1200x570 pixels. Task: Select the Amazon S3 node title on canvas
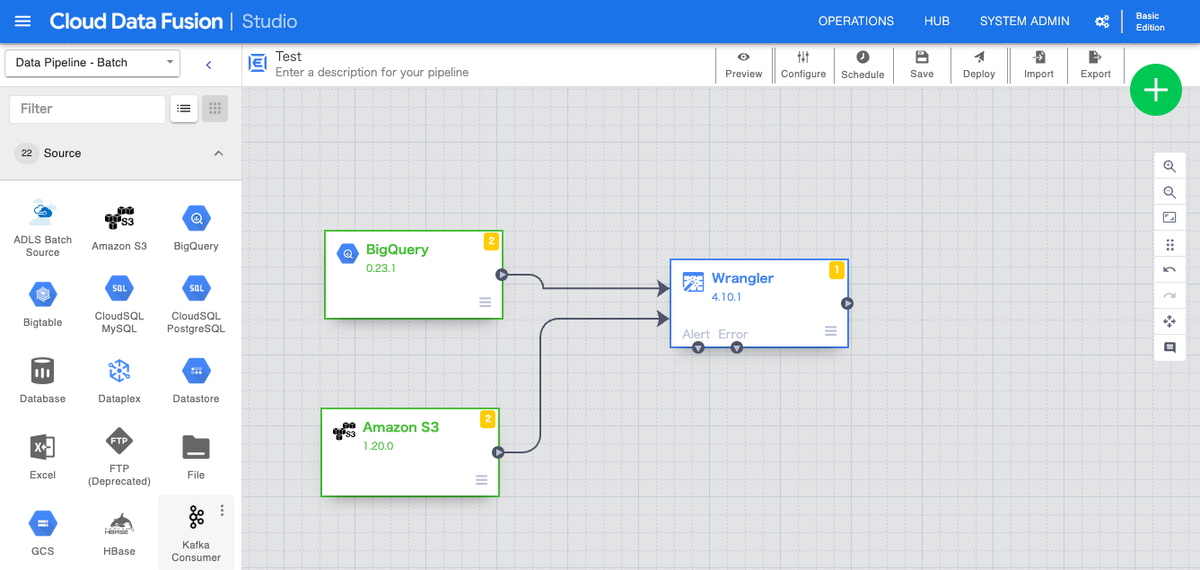pos(401,427)
